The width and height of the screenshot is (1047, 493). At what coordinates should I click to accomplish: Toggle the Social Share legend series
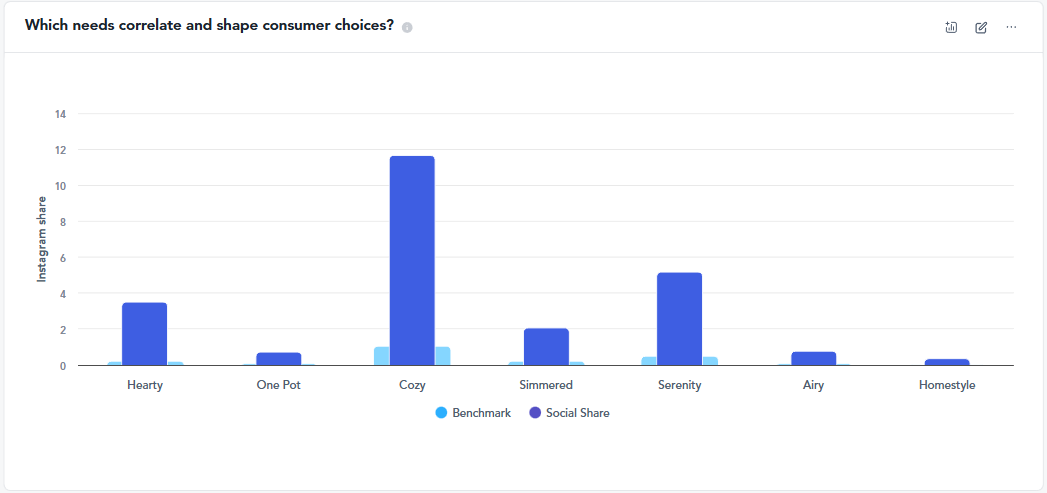pyautogui.click(x=577, y=413)
